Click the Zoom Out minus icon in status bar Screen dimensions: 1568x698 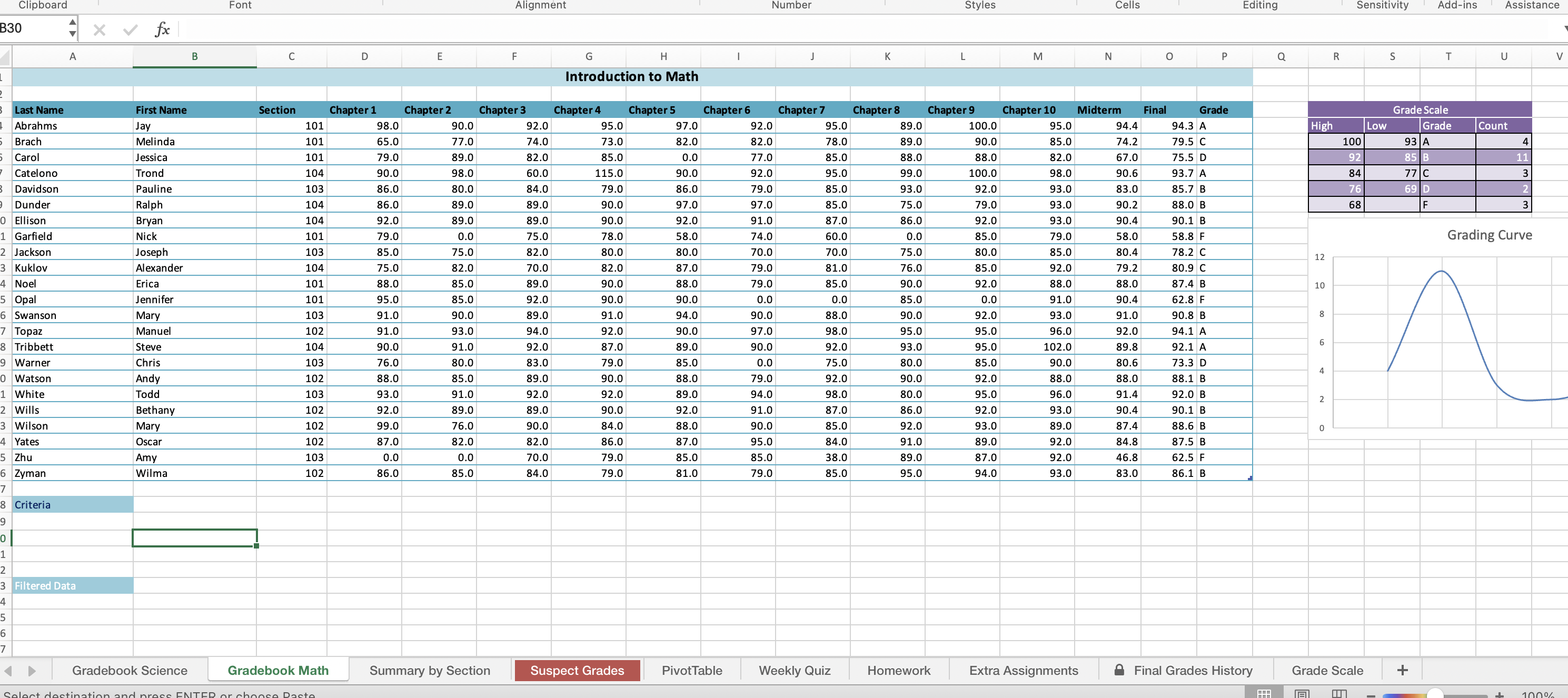(x=1370, y=693)
